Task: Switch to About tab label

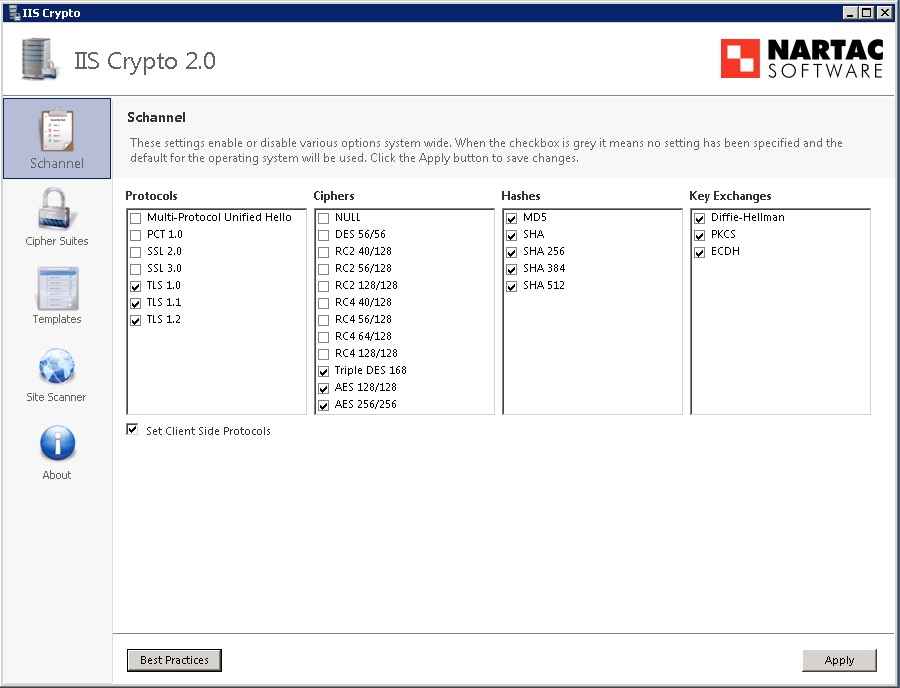Action: [x=57, y=475]
